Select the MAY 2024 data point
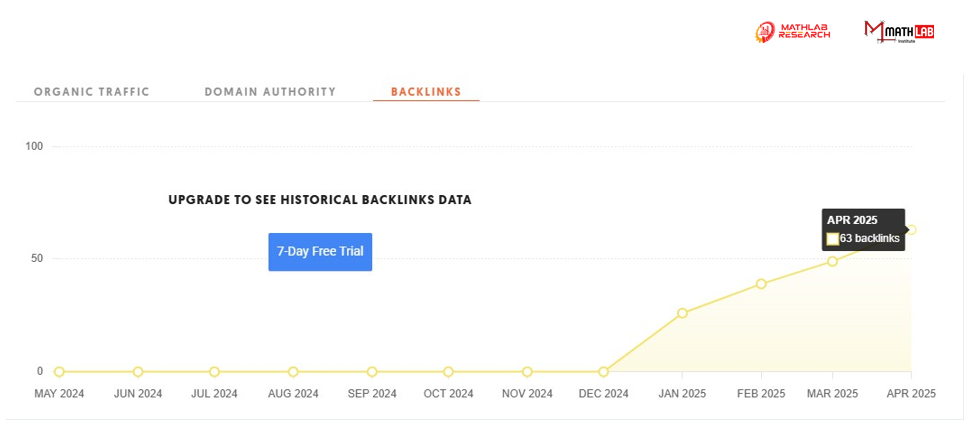Image resolution: width=969 pixels, height=432 pixels. point(59,371)
